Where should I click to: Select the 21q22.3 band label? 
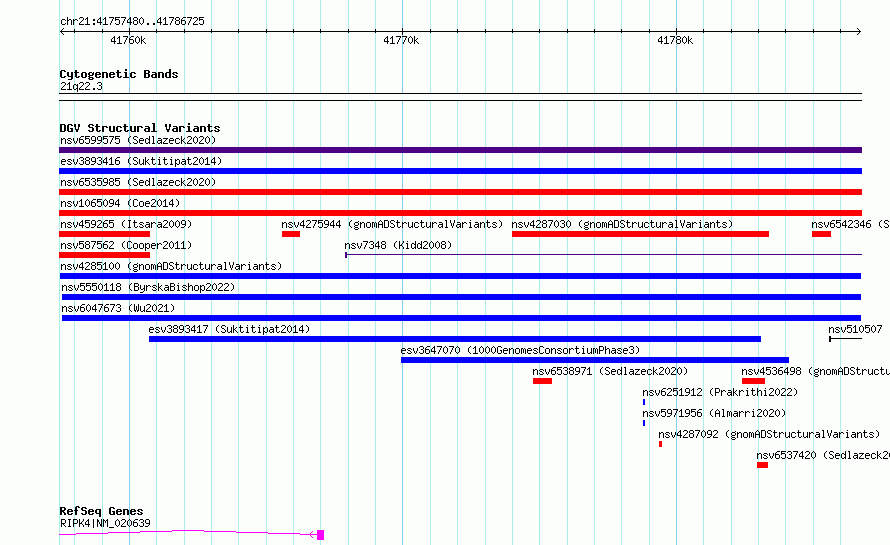pyautogui.click(x=81, y=86)
